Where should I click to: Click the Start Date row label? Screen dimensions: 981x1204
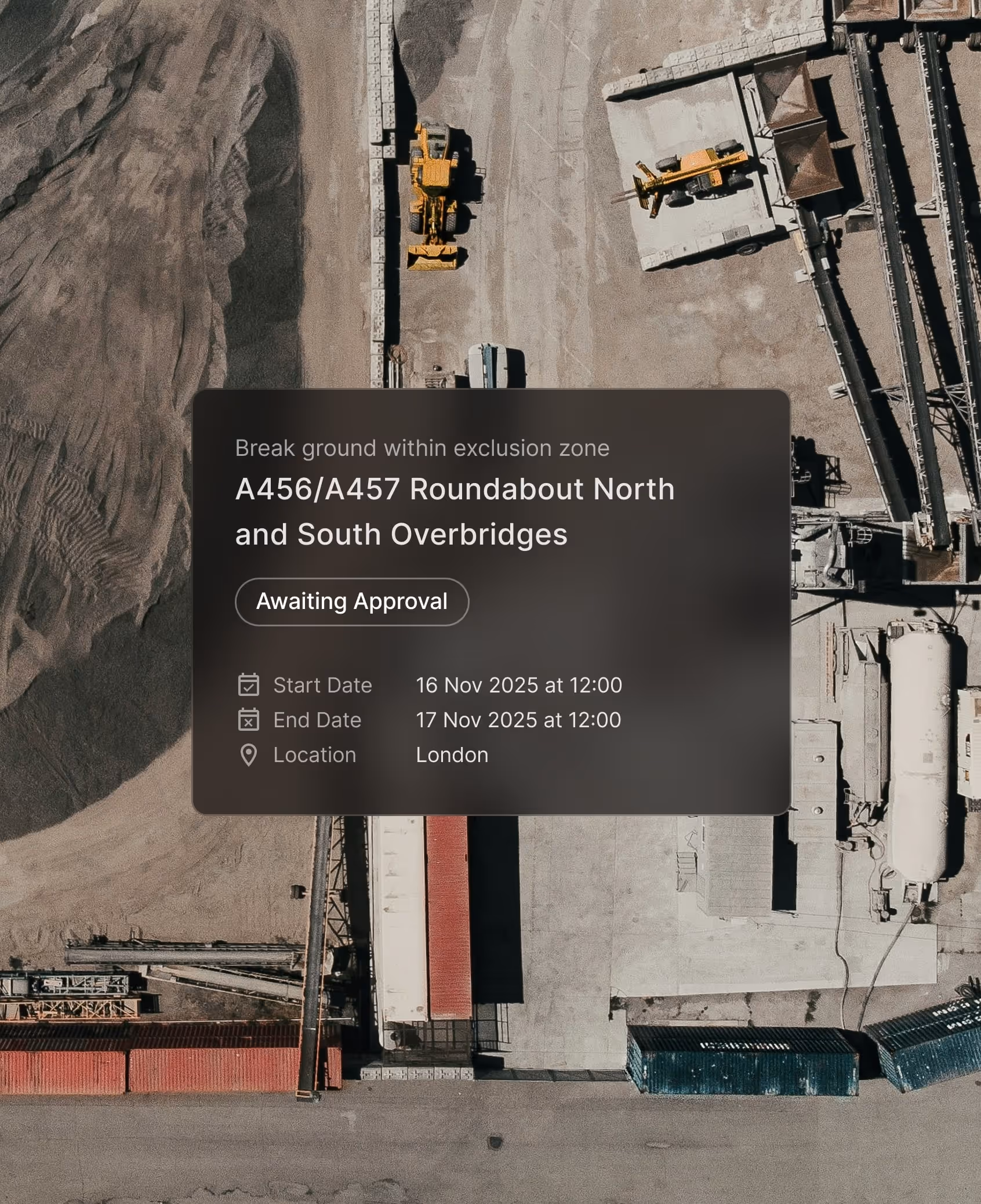pos(322,685)
